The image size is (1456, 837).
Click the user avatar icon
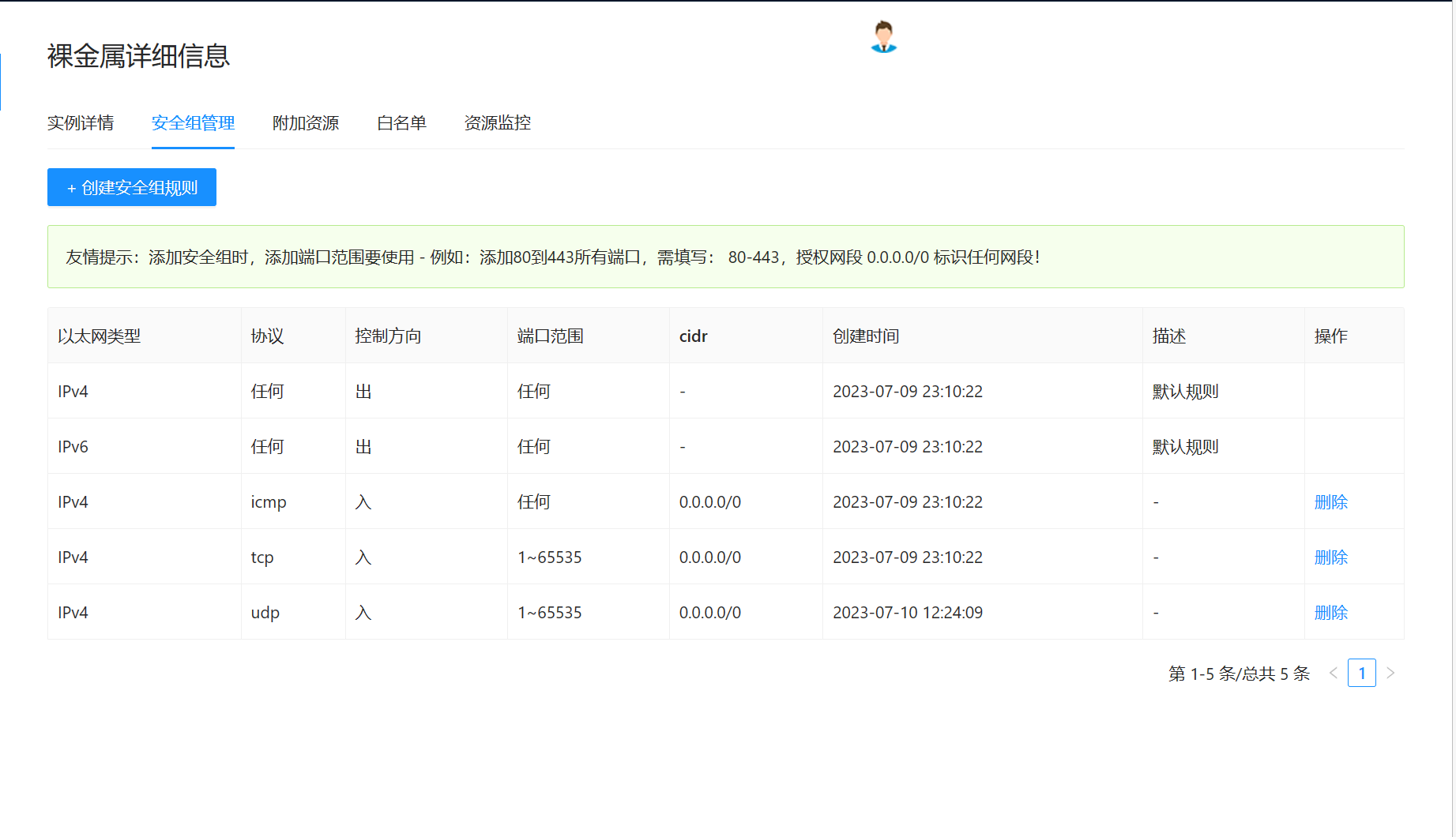[x=883, y=37]
